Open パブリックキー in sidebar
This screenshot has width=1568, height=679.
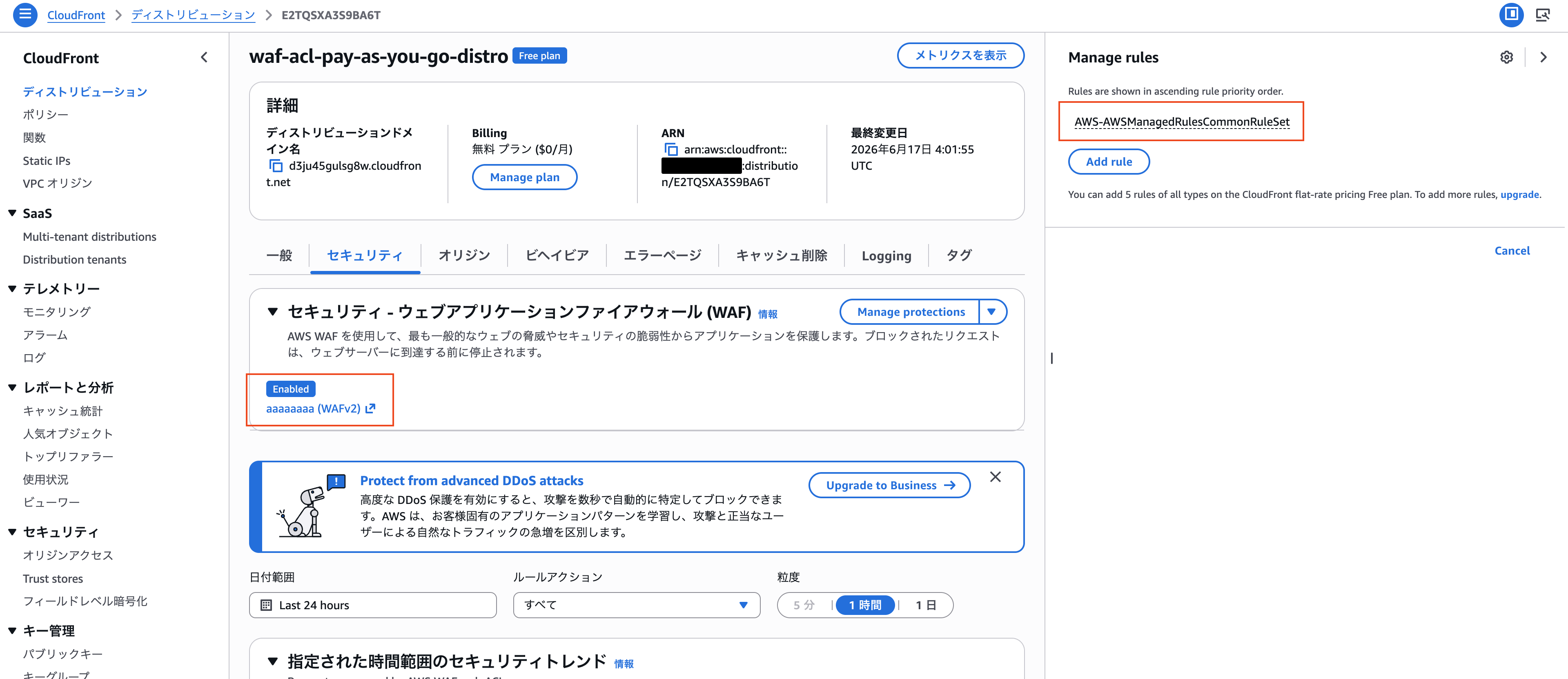coord(63,654)
